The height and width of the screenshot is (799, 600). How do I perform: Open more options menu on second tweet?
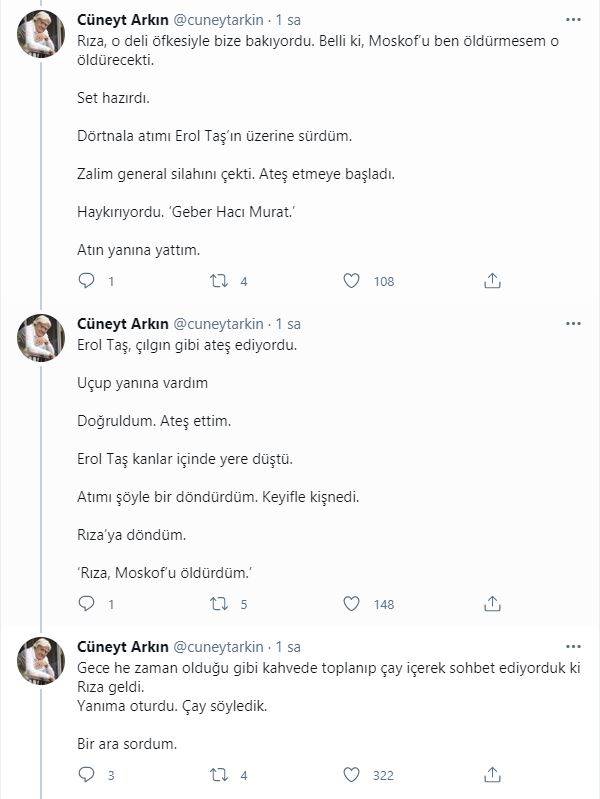pyautogui.click(x=573, y=324)
